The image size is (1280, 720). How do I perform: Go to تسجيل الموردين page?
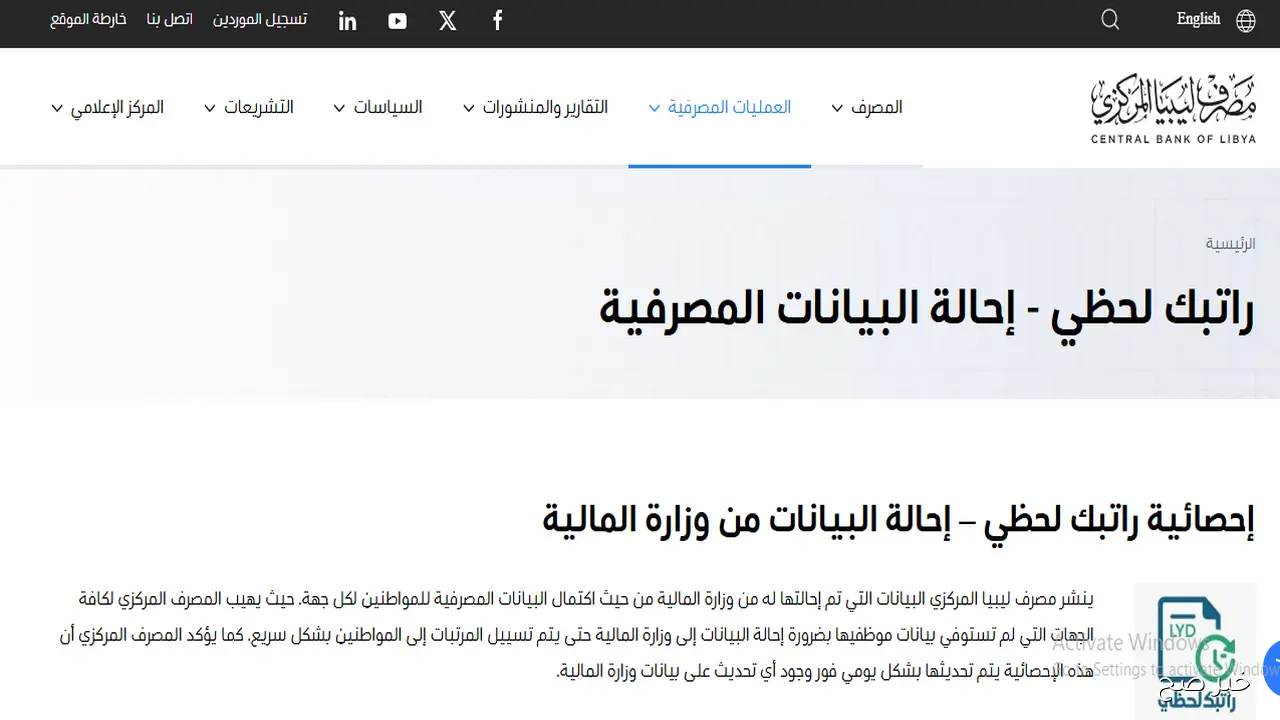tap(260, 19)
